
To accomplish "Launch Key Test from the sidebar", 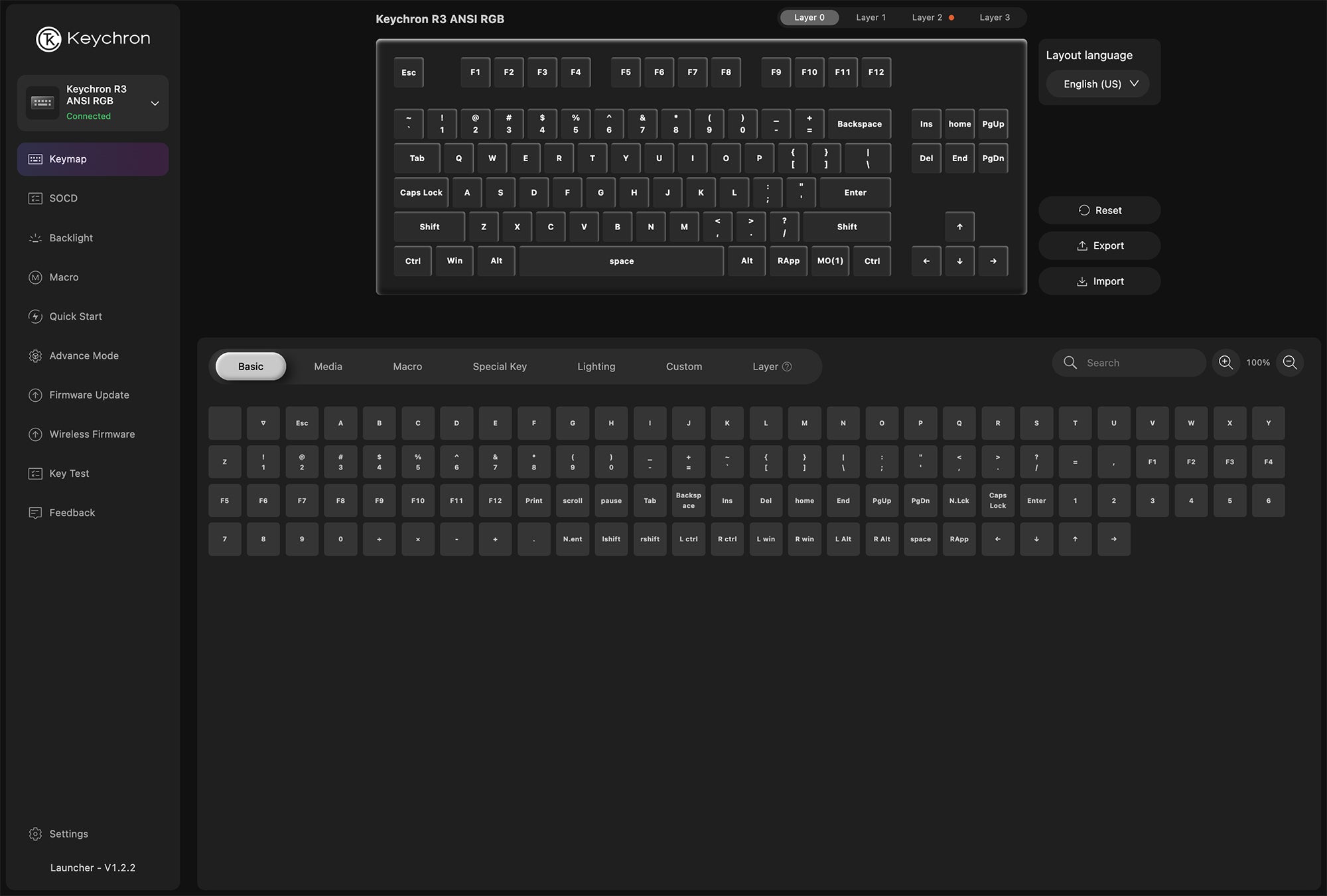I will (x=35, y=473).
